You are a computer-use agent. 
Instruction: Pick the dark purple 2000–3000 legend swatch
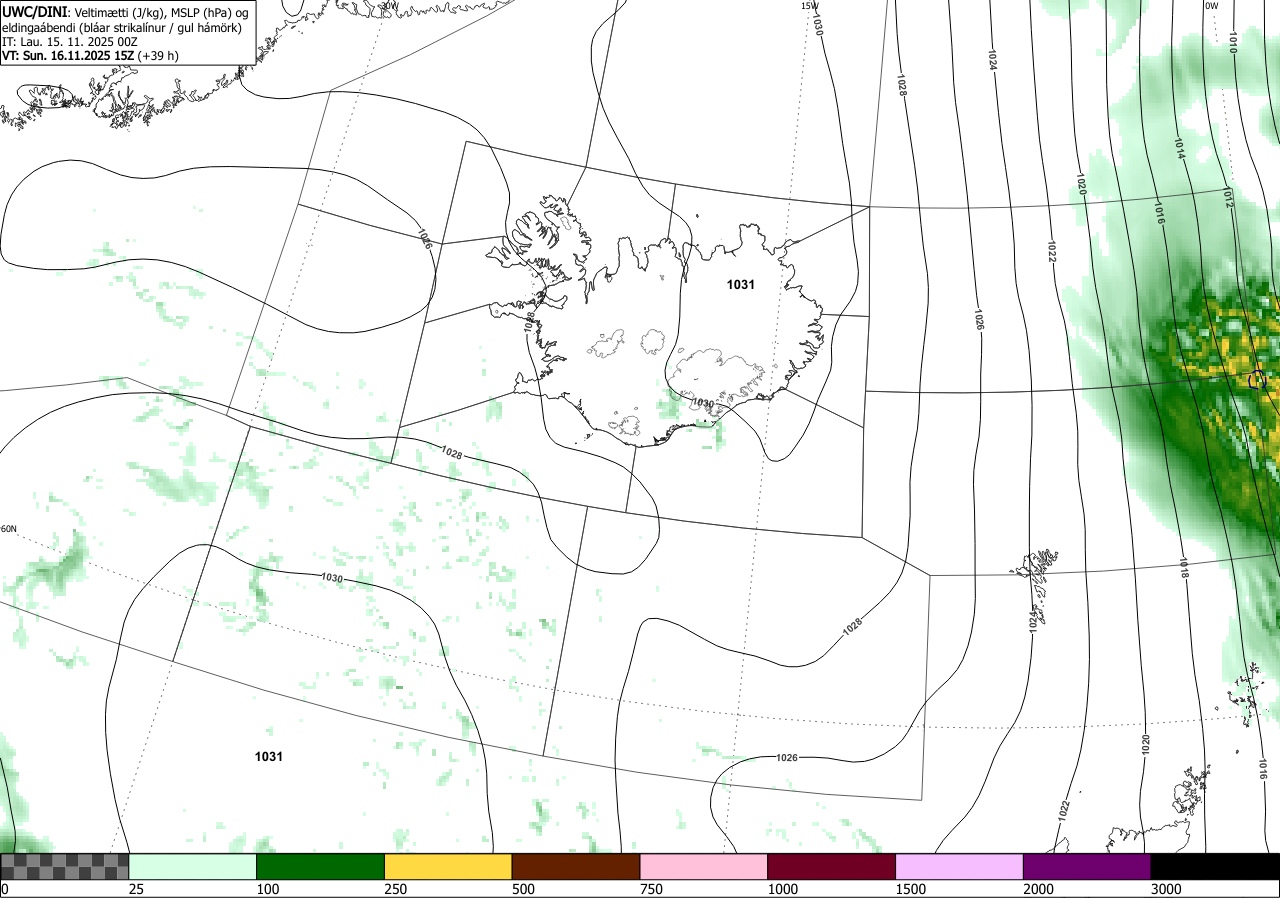tap(1087, 866)
